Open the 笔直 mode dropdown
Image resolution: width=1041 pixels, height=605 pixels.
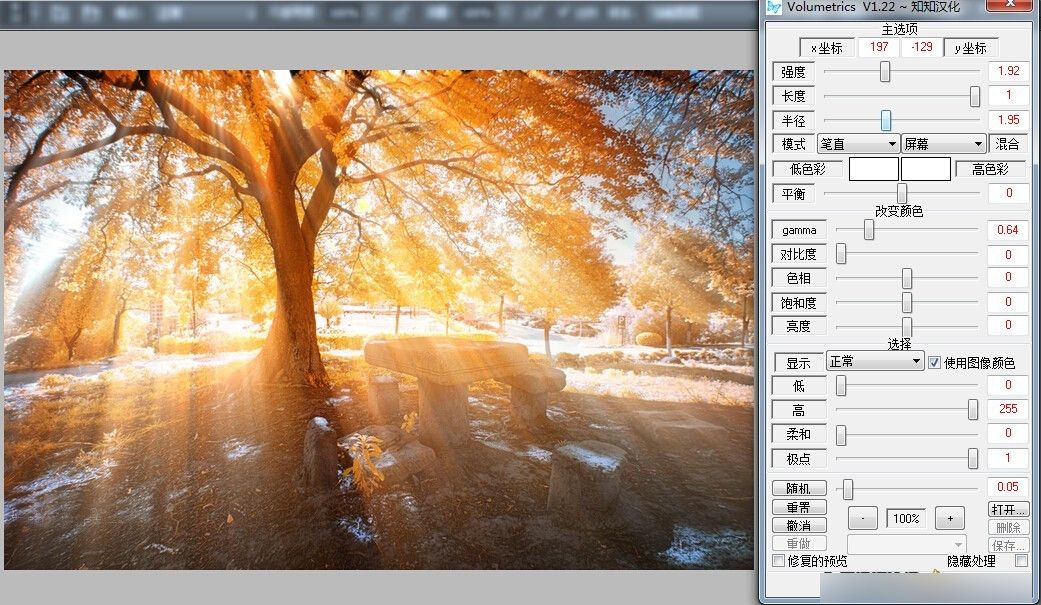pyautogui.click(x=858, y=144)
